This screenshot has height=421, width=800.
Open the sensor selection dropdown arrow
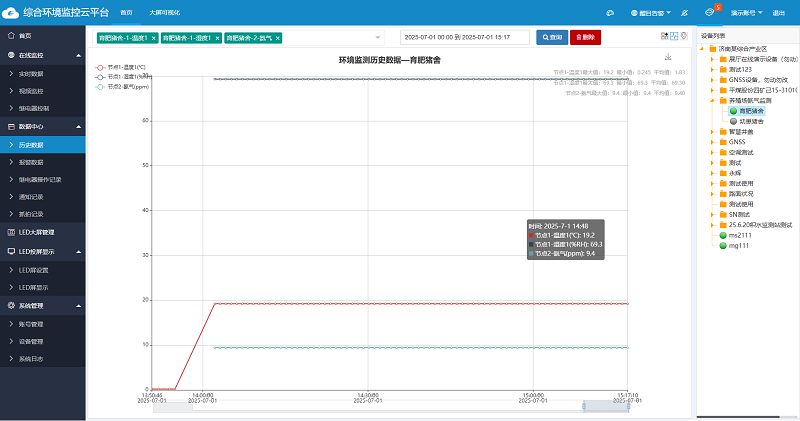click(x=378, y=37)
